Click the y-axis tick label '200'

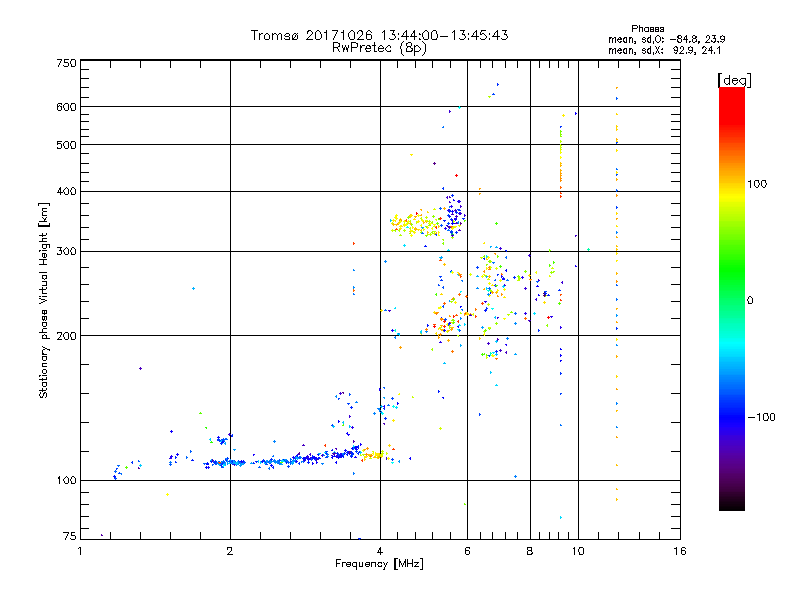(67, 336)
